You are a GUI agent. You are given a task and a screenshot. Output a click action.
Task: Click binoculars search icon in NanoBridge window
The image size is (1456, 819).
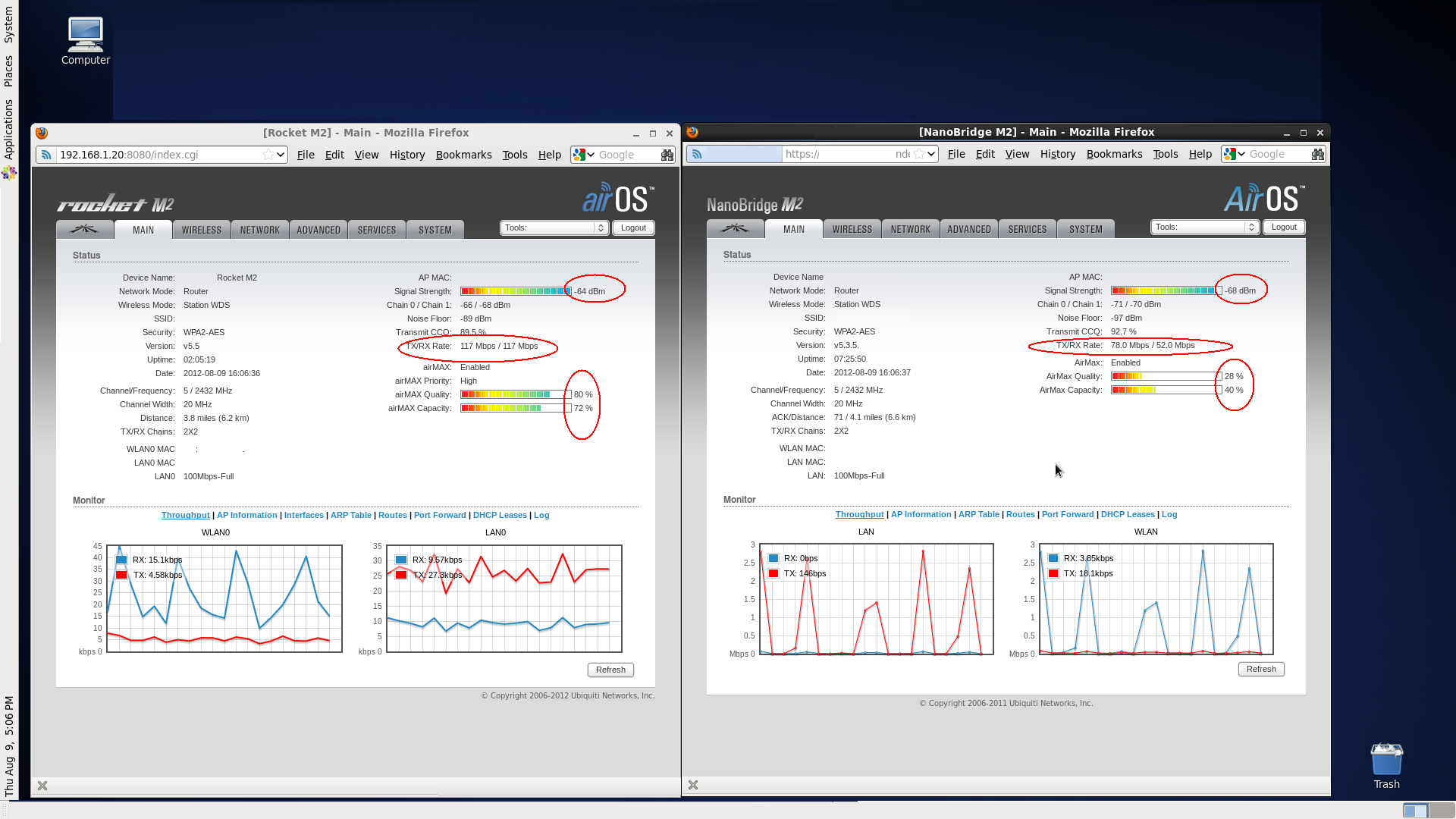coord(1318,154)
